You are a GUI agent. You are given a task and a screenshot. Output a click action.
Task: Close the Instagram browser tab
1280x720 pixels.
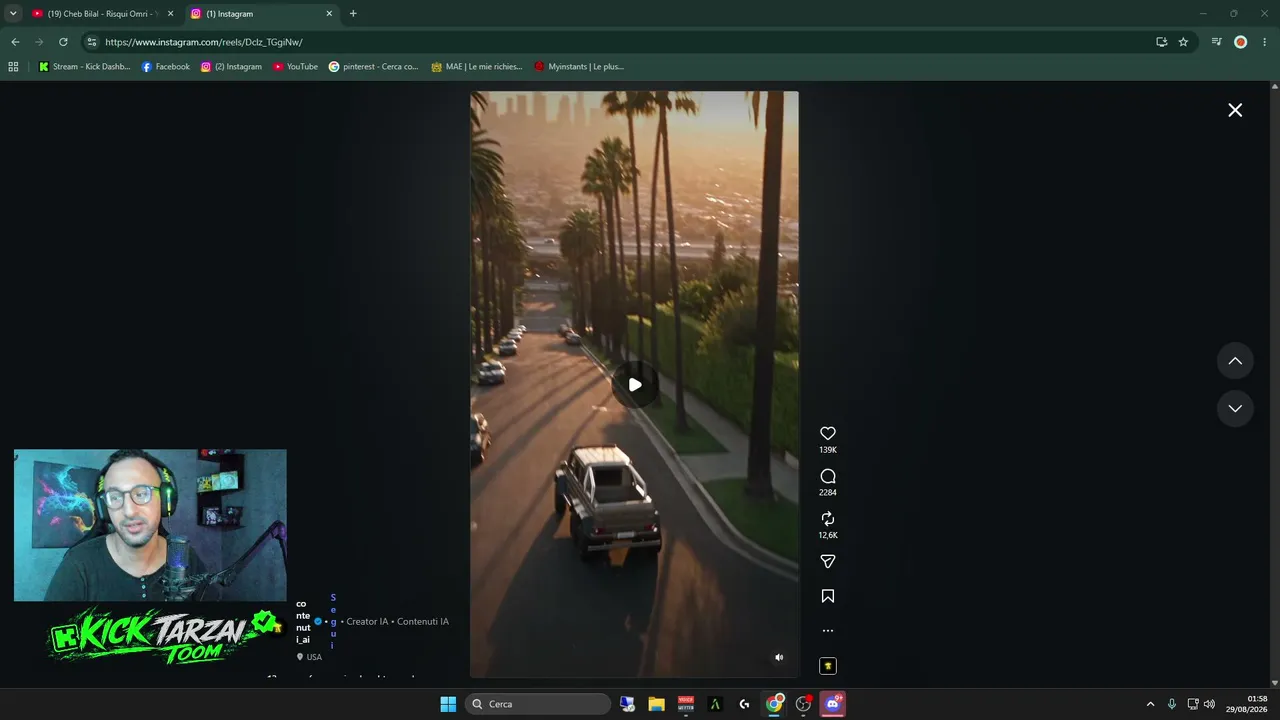click(x=329, y=14)
